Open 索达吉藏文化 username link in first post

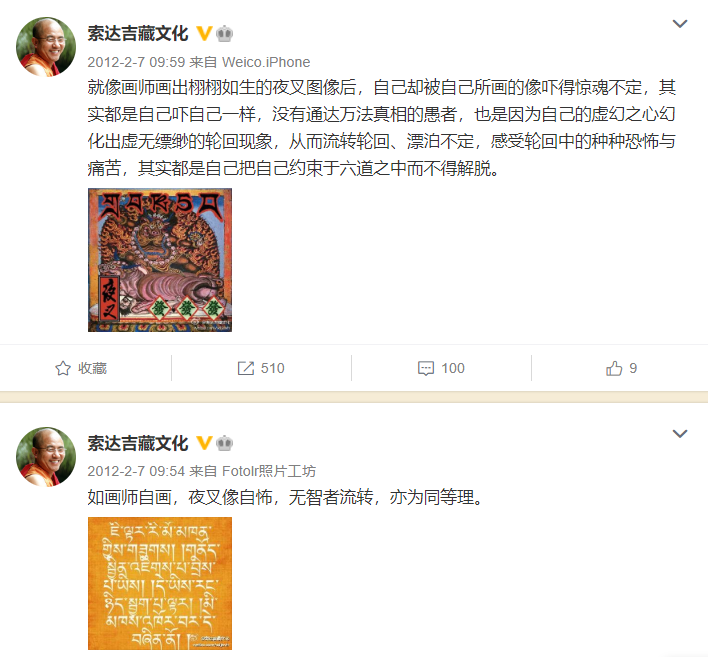coord(138,34)
